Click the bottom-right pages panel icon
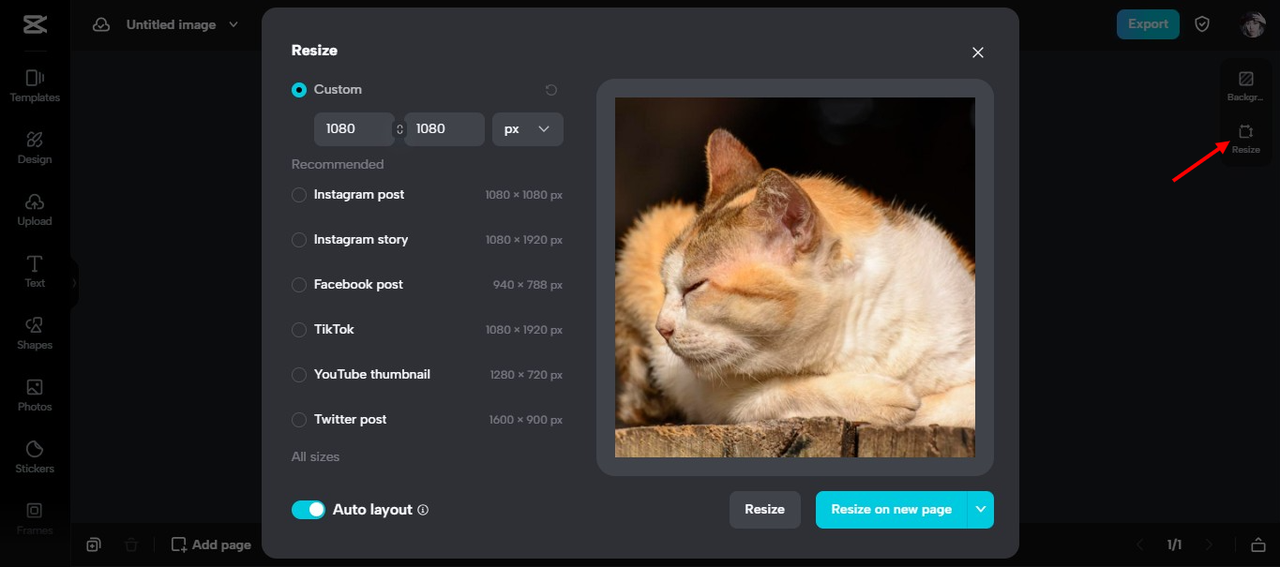1280x567 pixels. tap(1258, 545)
